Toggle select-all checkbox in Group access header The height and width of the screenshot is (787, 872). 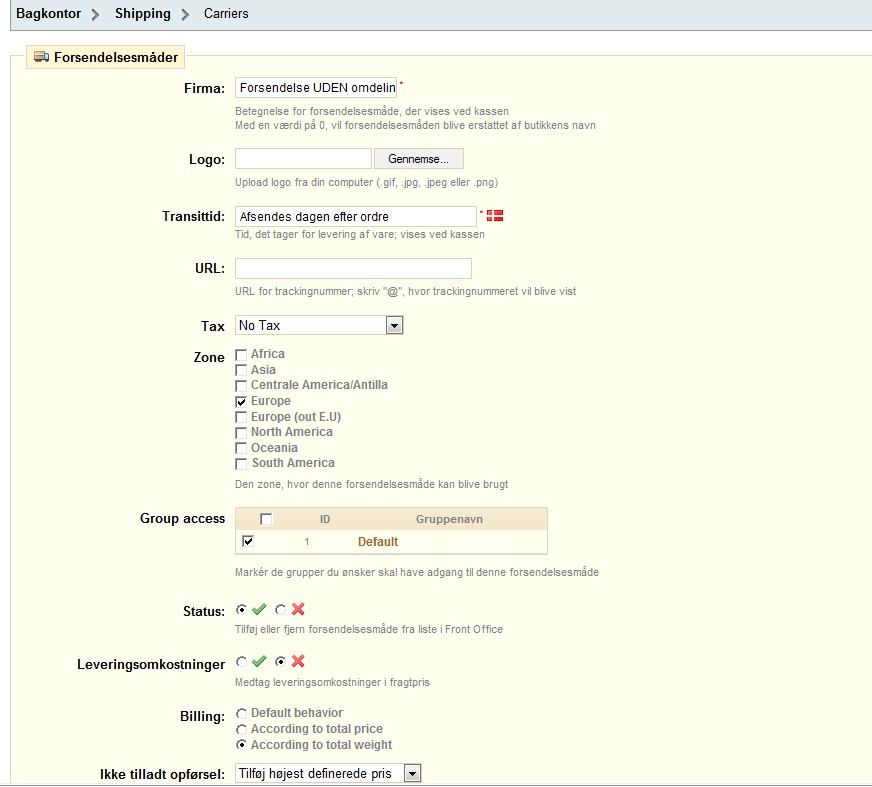click(266, 519)
